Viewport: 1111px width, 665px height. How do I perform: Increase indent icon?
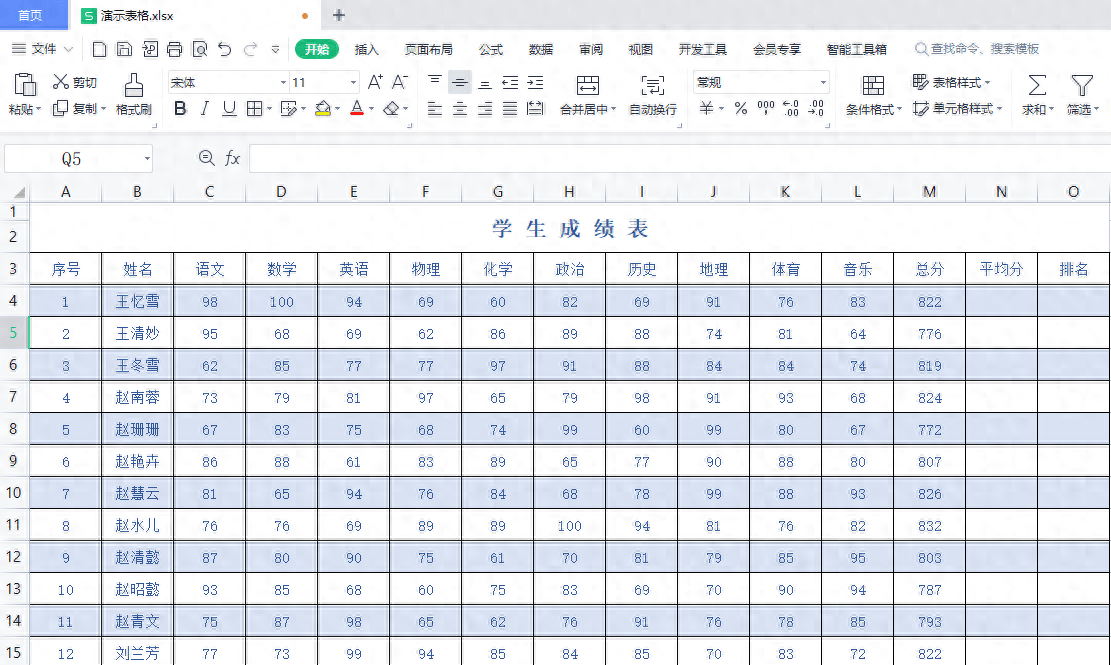(536, 82)
